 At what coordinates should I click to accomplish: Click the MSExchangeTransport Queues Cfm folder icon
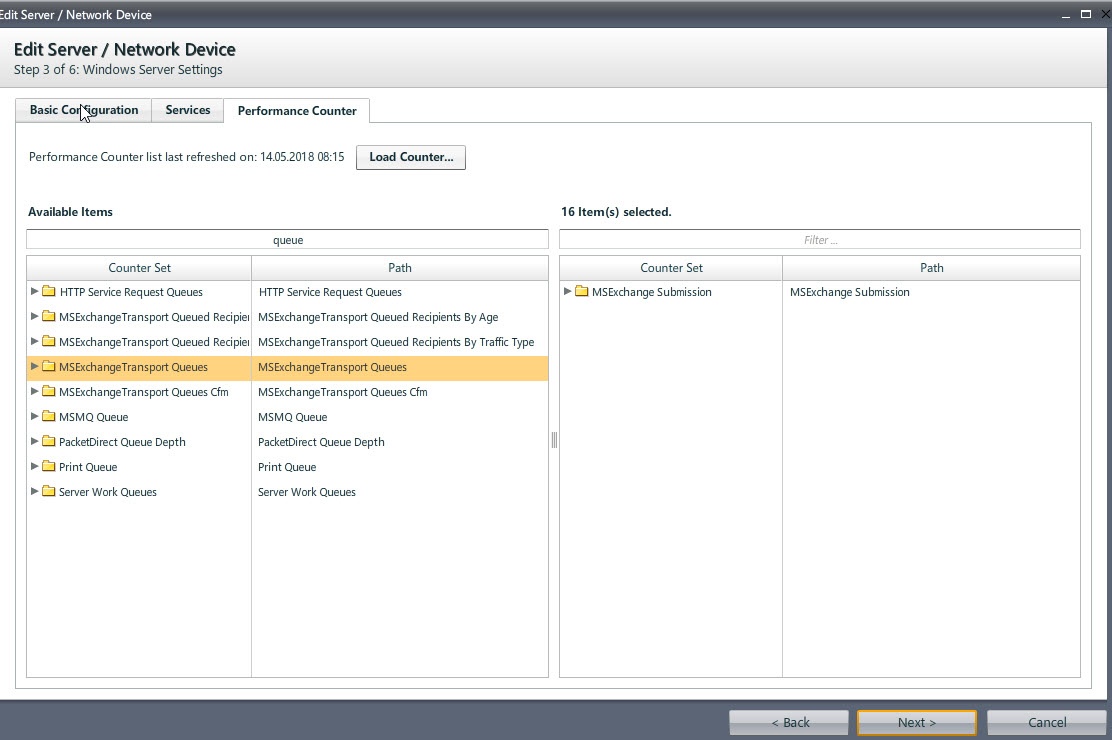tap(48, 392)
